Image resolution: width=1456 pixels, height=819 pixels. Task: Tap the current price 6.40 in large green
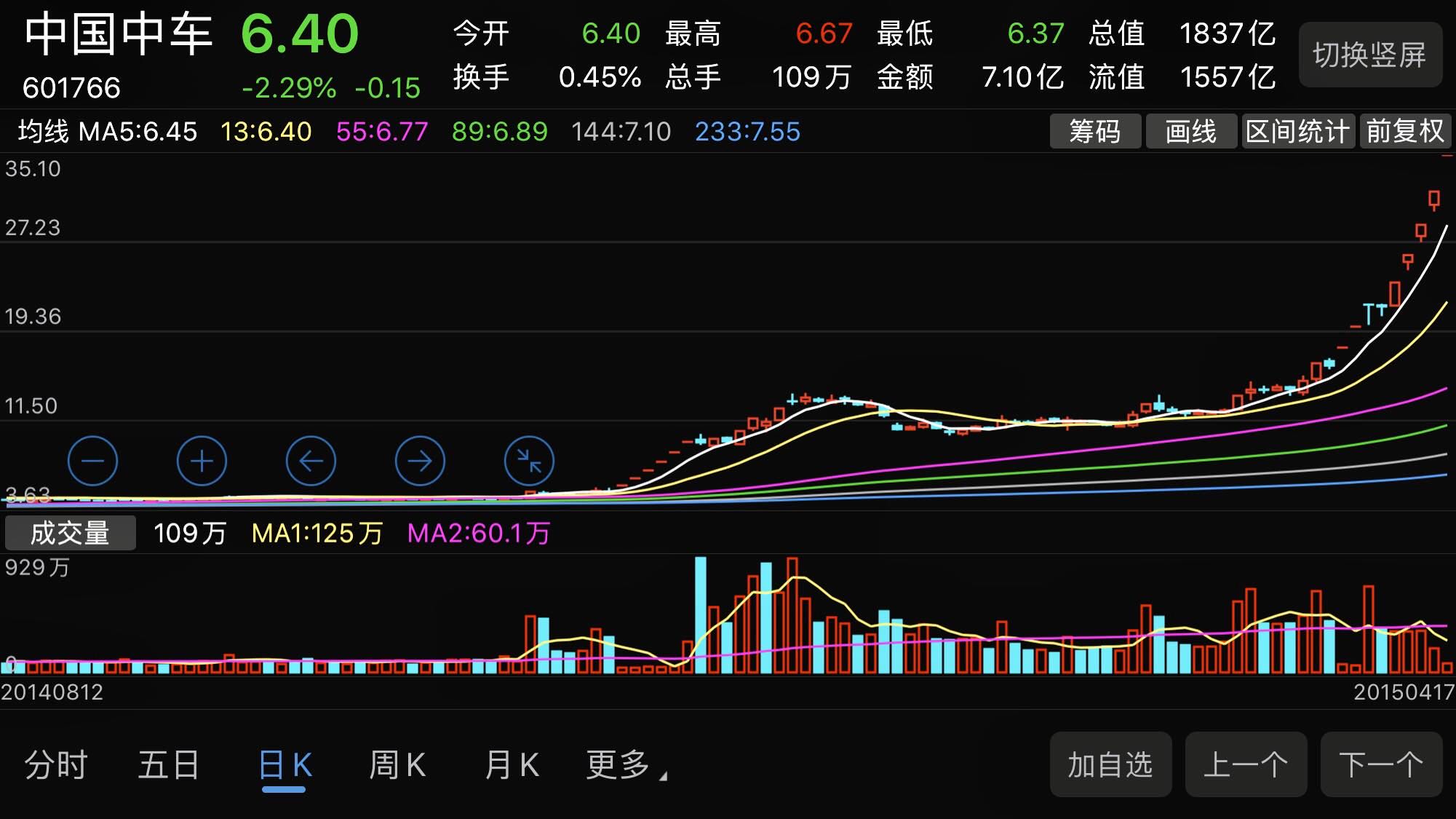(x=300, y=33)
